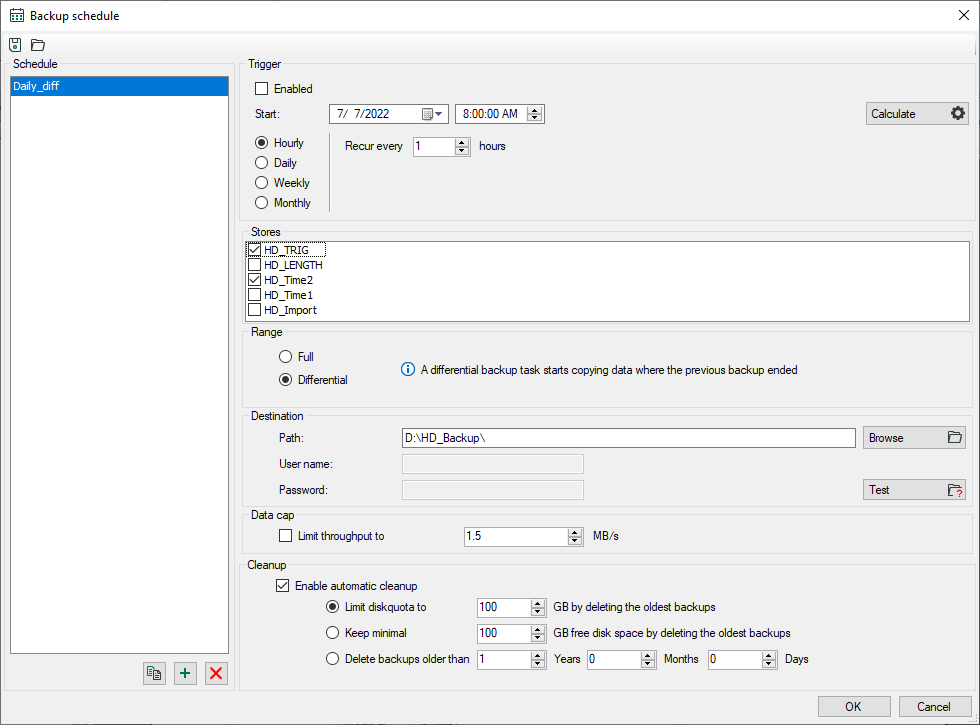
Task: Enable the trigger with Enabled checkbox
Action: click(x=262, y=89)
